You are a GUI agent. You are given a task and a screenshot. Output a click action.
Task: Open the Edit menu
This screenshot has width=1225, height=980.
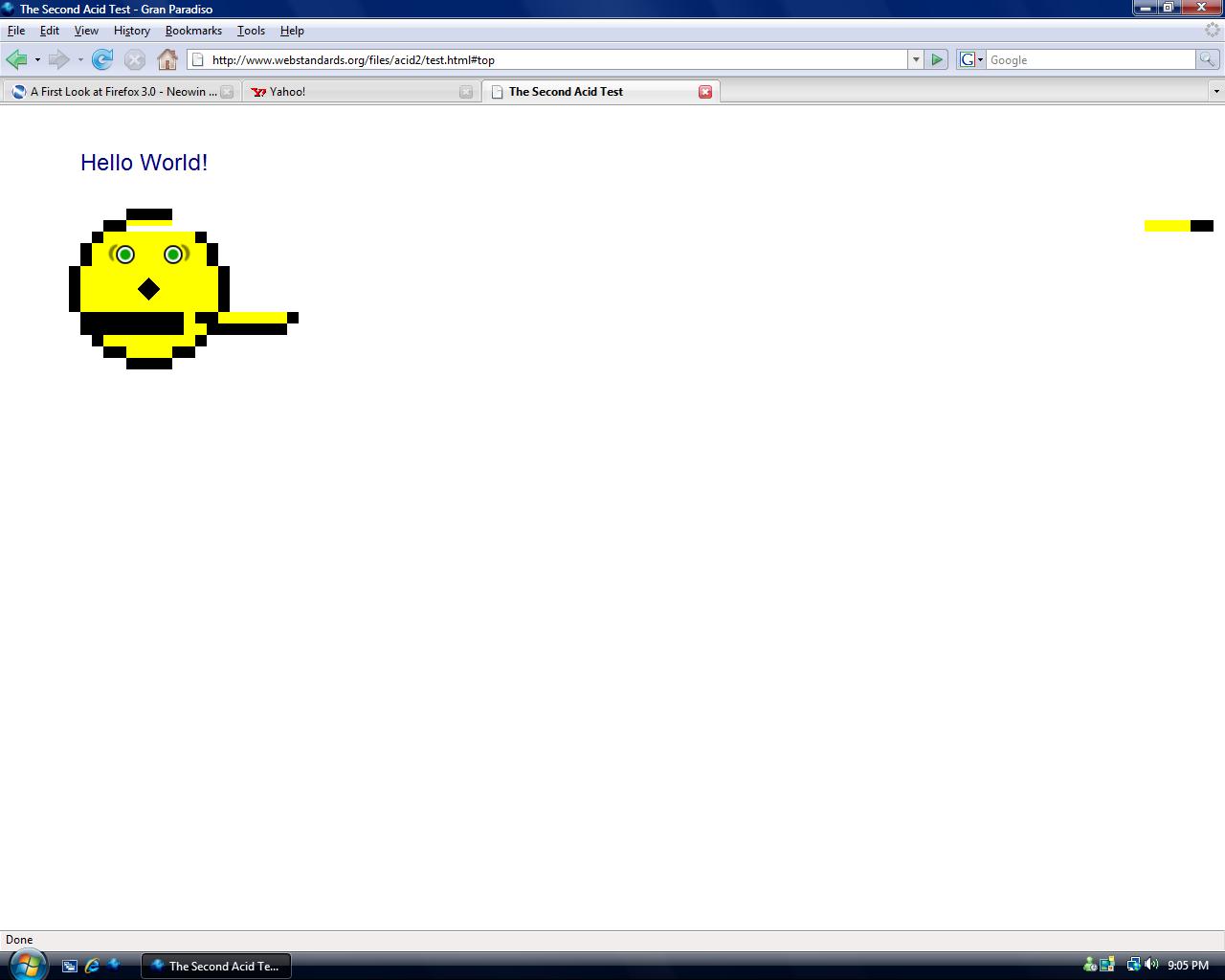point(50,31)
